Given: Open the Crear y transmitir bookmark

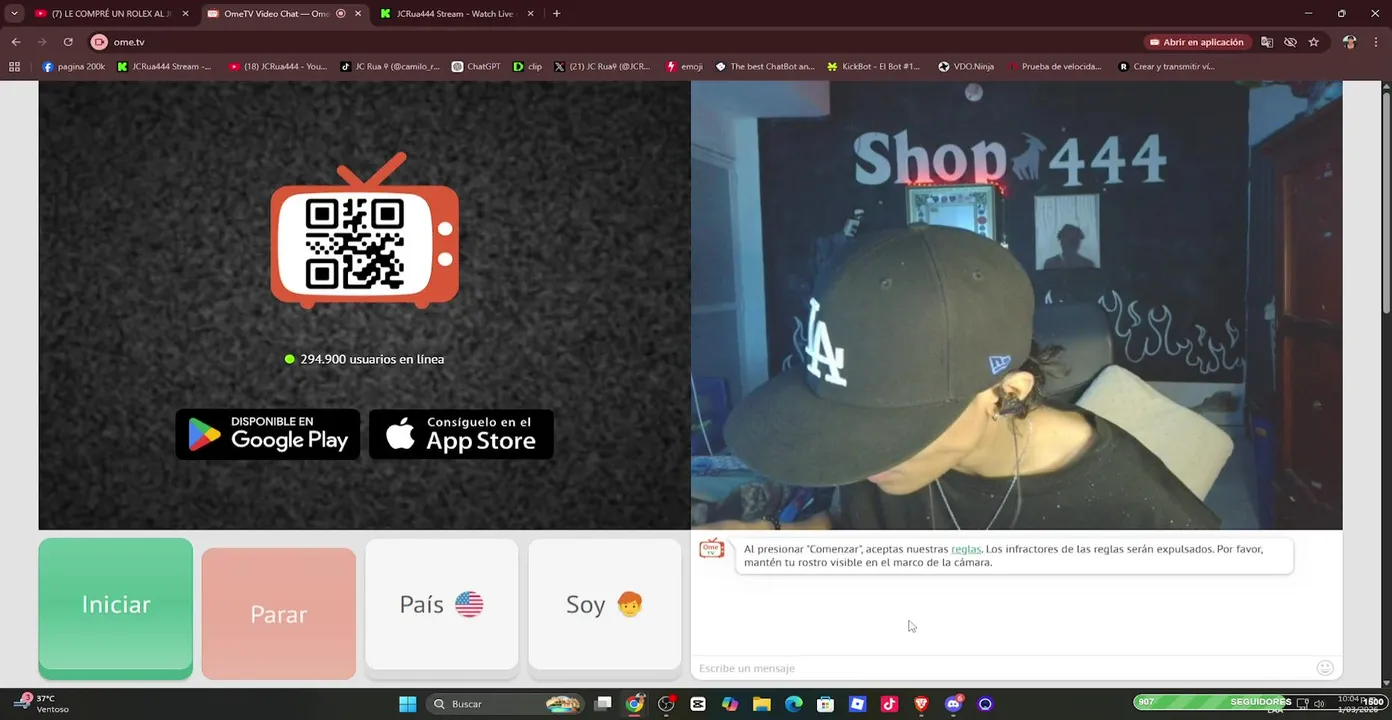Looking at the screenshot, I should click(1166, 67).
